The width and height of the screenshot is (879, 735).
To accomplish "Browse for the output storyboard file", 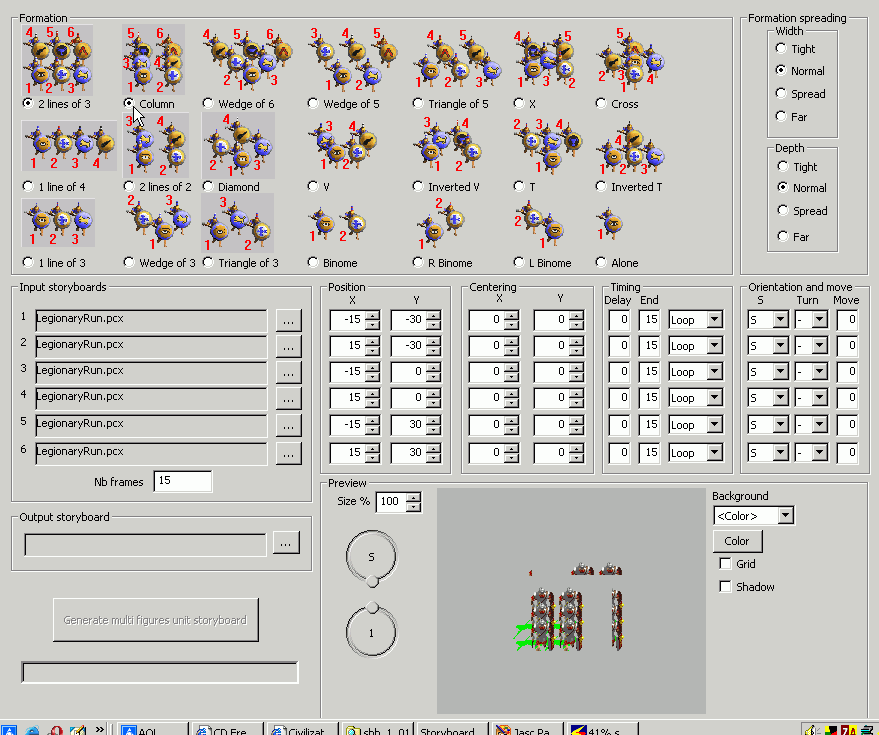I will [x=286, y=543].
